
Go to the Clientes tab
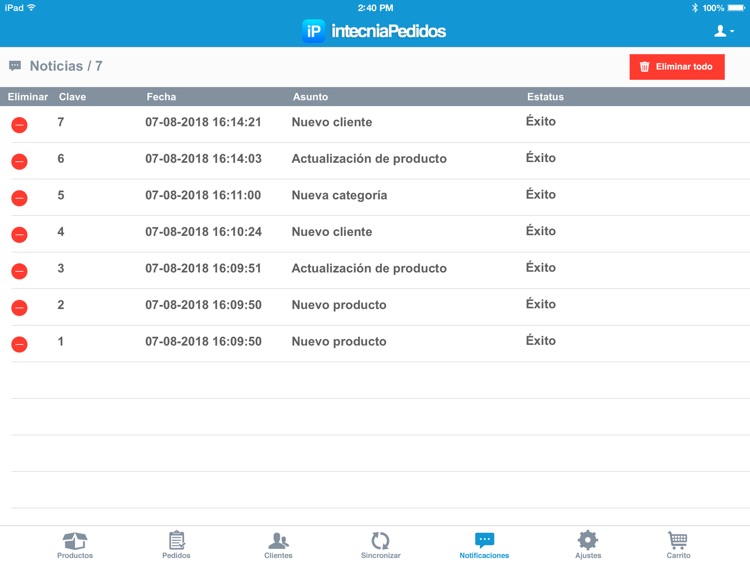[278, 545]
